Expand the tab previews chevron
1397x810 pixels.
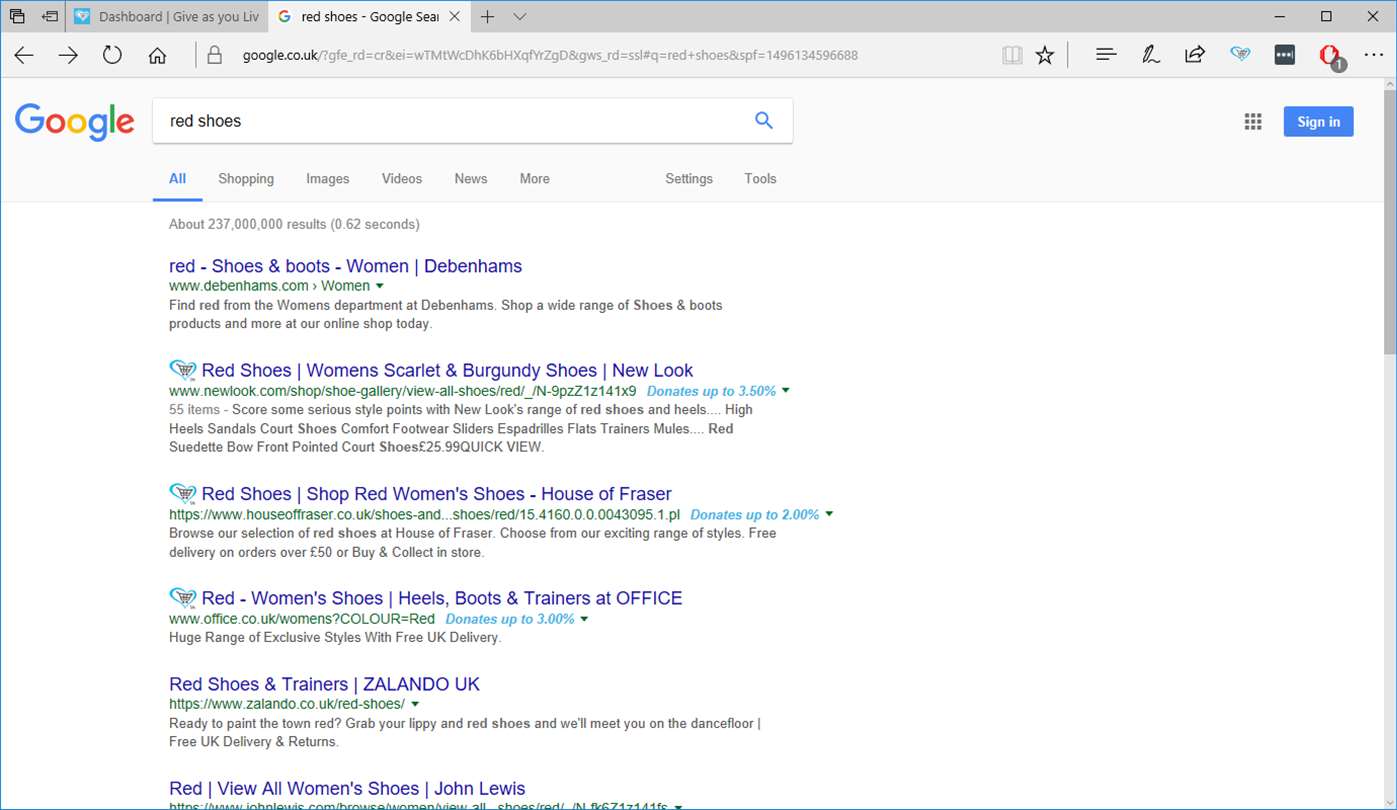click(520, 17)
